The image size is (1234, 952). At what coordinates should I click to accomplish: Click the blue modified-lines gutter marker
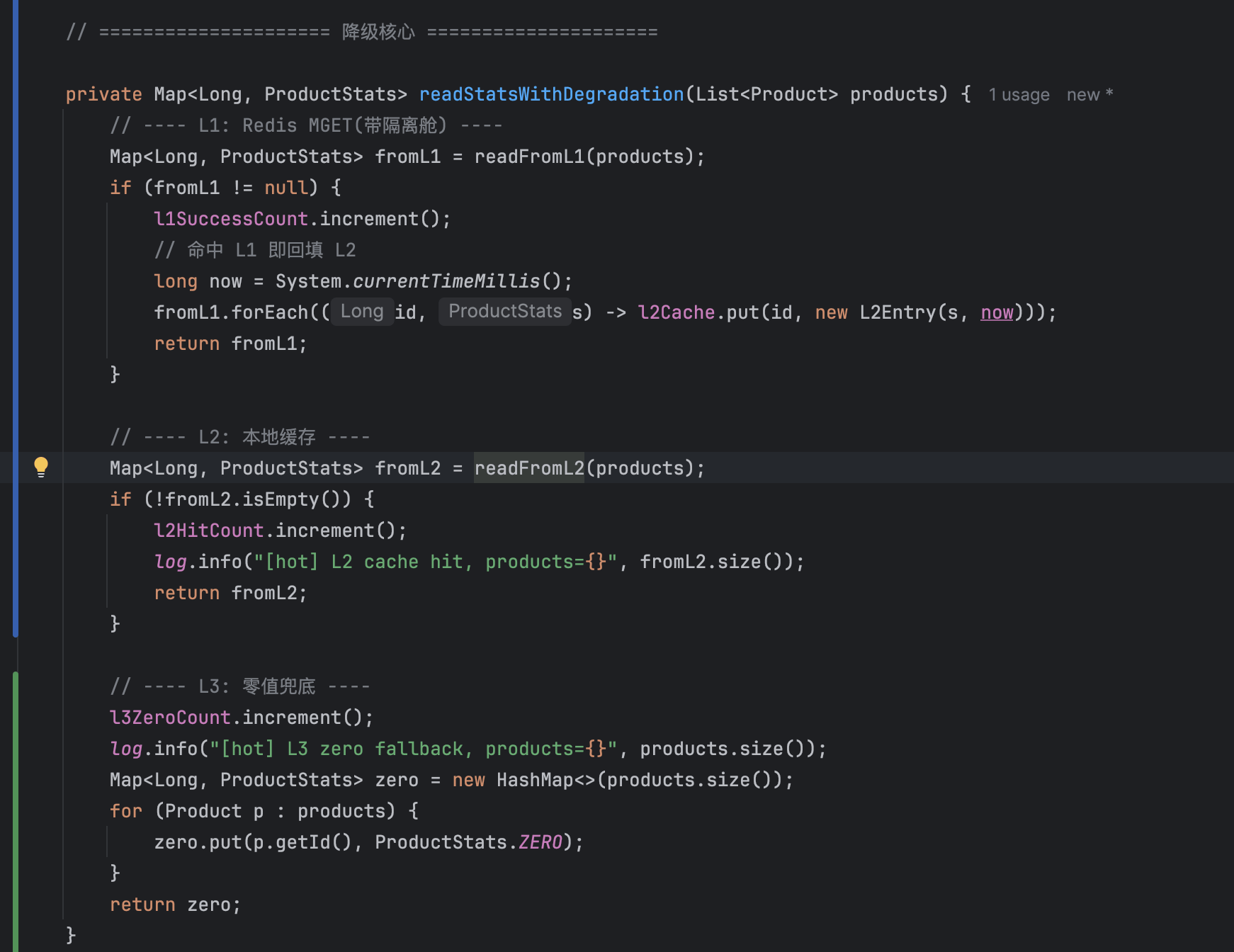pyautogui.click(x=16, y=319)
